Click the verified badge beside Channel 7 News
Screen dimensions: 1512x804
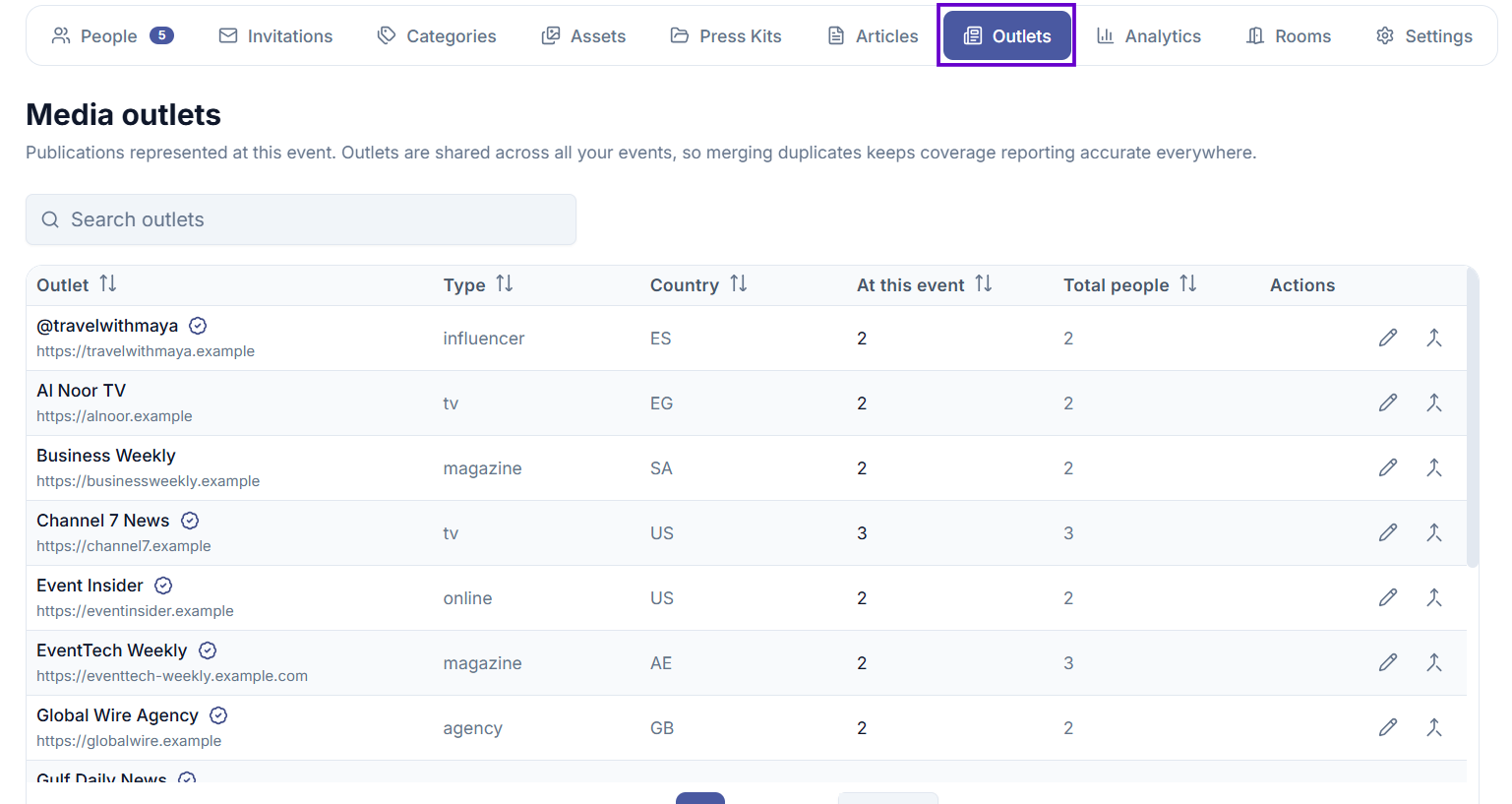[190, 521]
